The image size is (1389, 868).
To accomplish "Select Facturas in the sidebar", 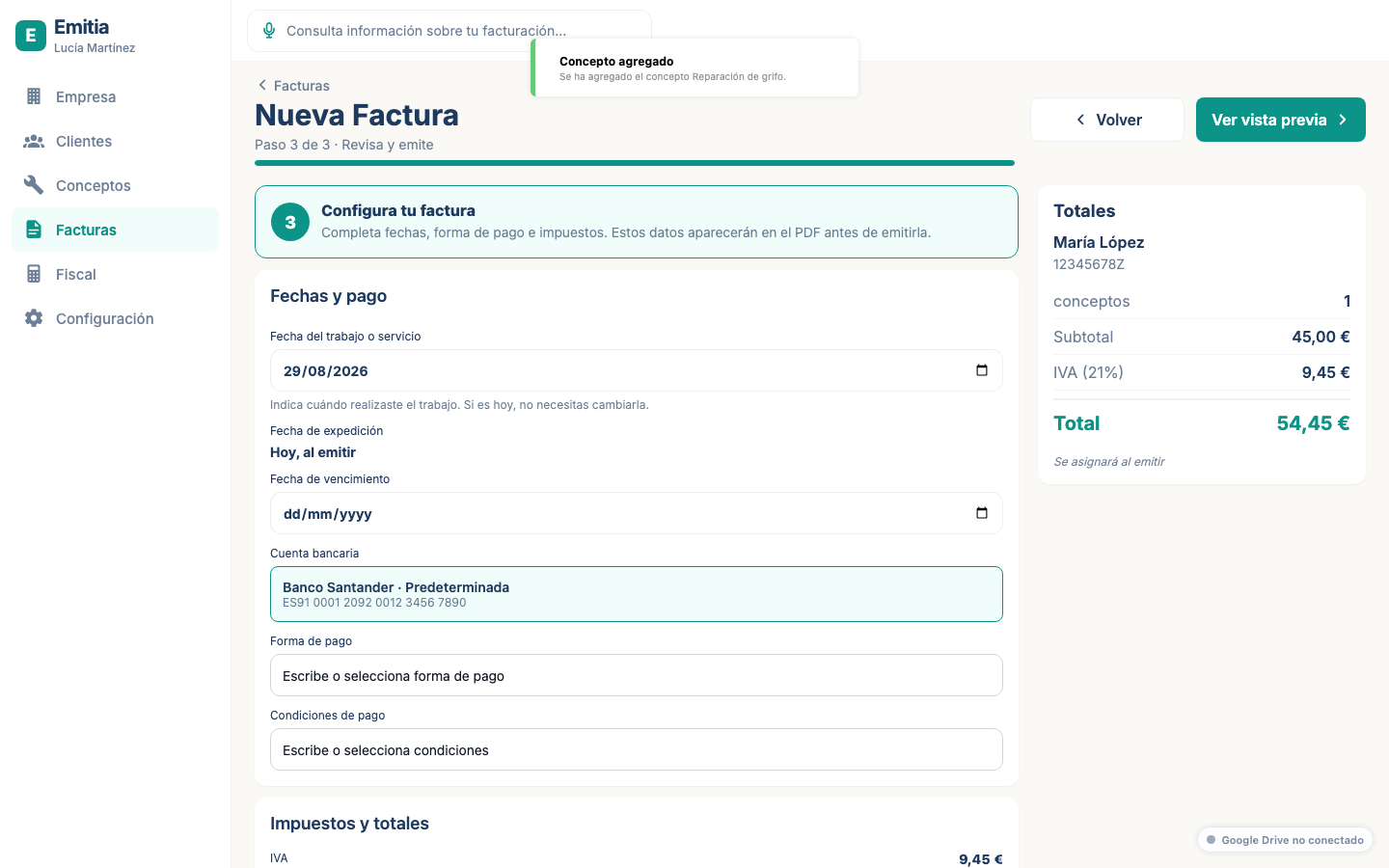I will (x=115, y=230).
